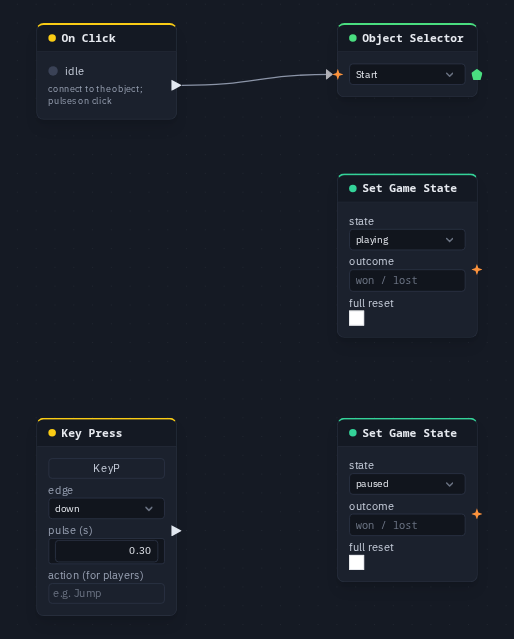Click the orange star port on the playing Set Game State node
Viewport: 514px width, 639px height.
[477, 269]
